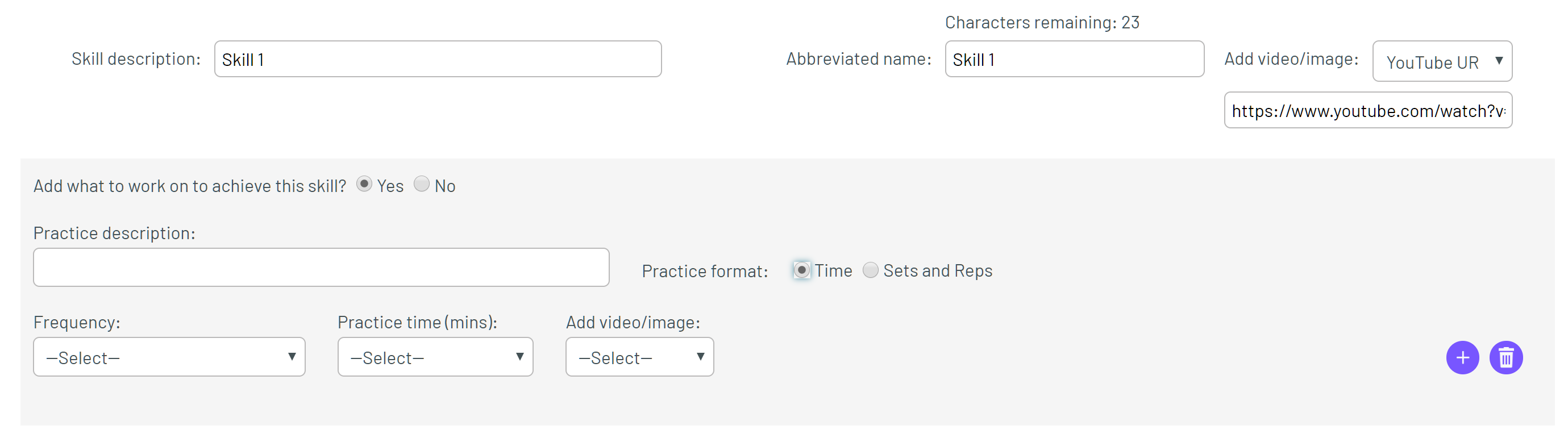Click the Yes label next to radio

[390, 186]
